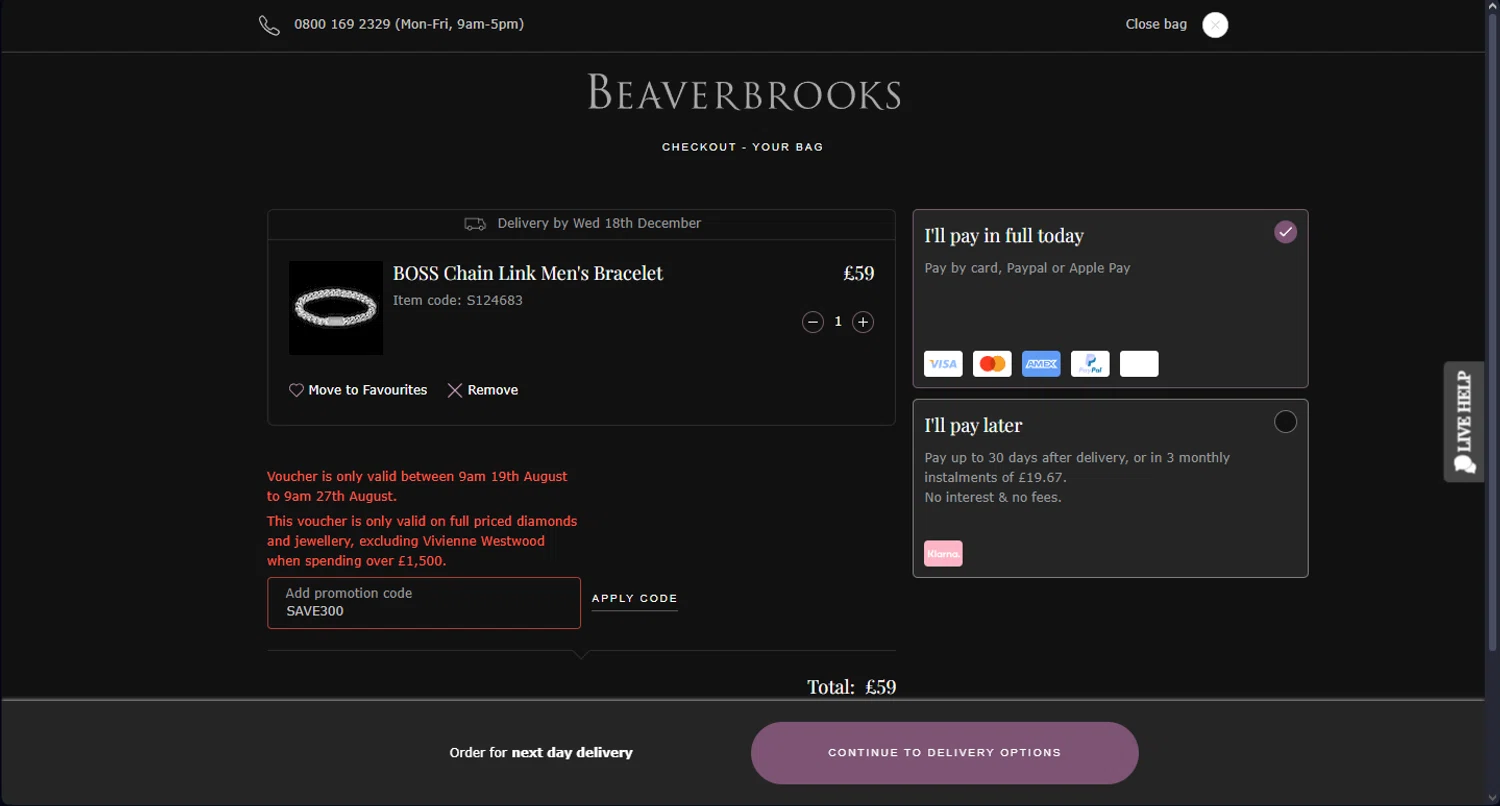Click the pink Klarna badge
The image size is (1500, 806).
943,554
